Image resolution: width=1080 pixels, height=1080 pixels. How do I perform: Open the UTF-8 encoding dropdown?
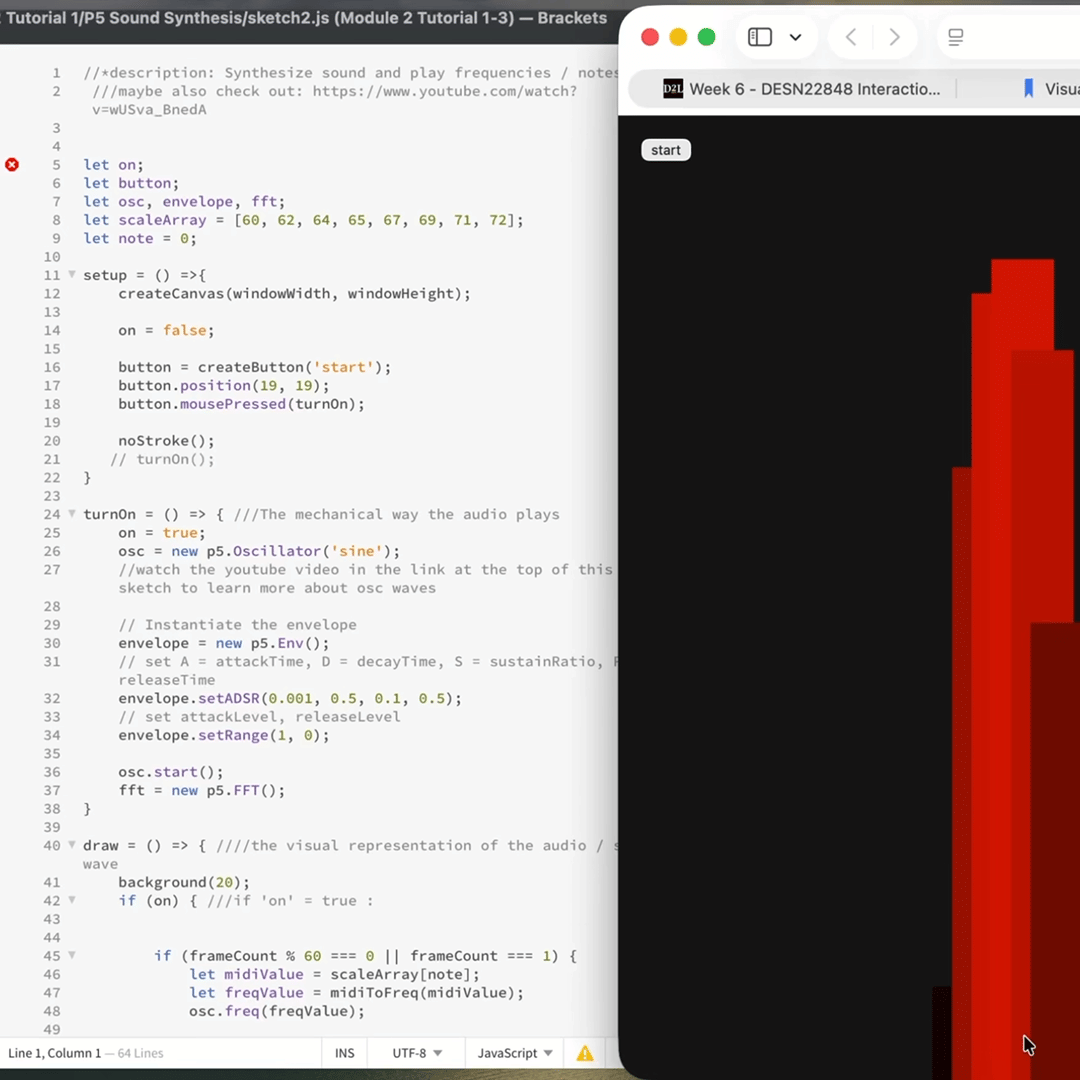417,1053
